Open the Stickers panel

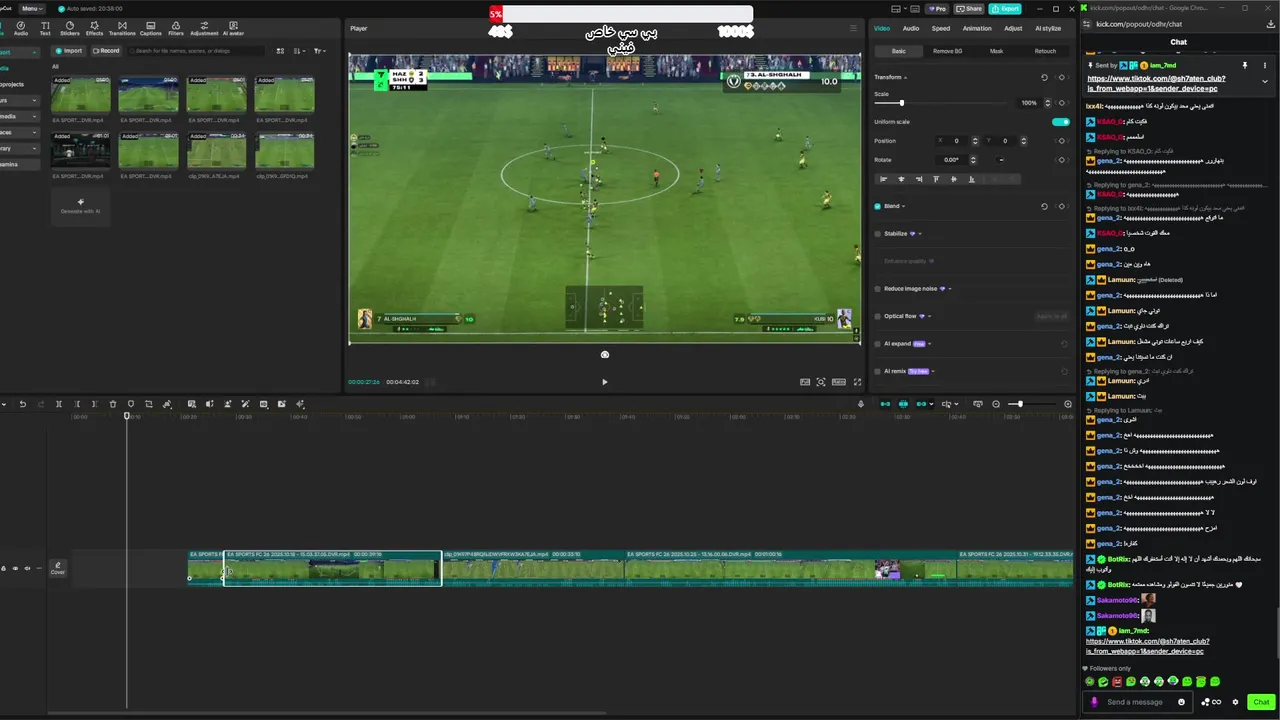(70, 28)
